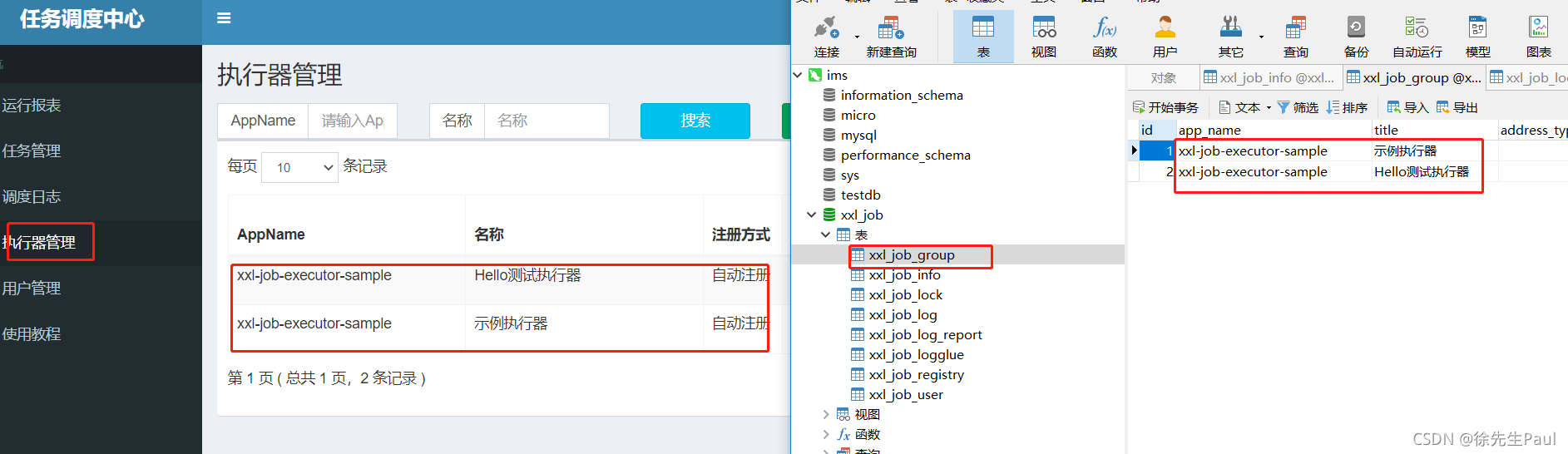
Task: Open the Usage Tutorial sidebar item
Action: pos(32,334)
